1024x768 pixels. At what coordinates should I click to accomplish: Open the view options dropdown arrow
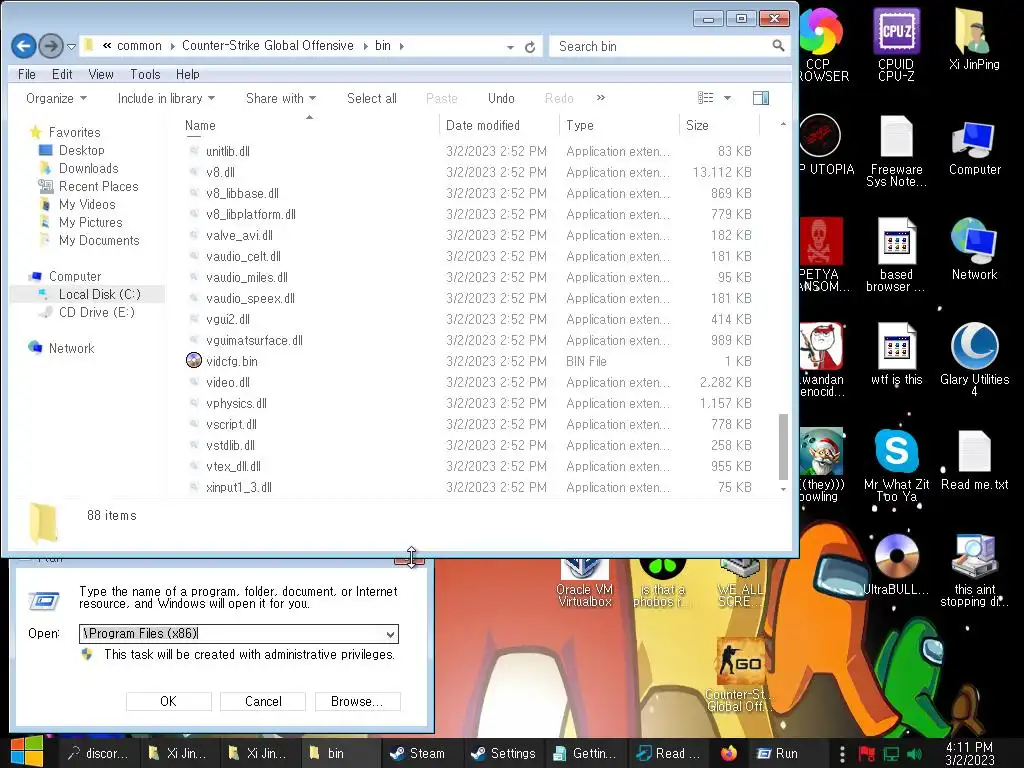click(727, 98)
